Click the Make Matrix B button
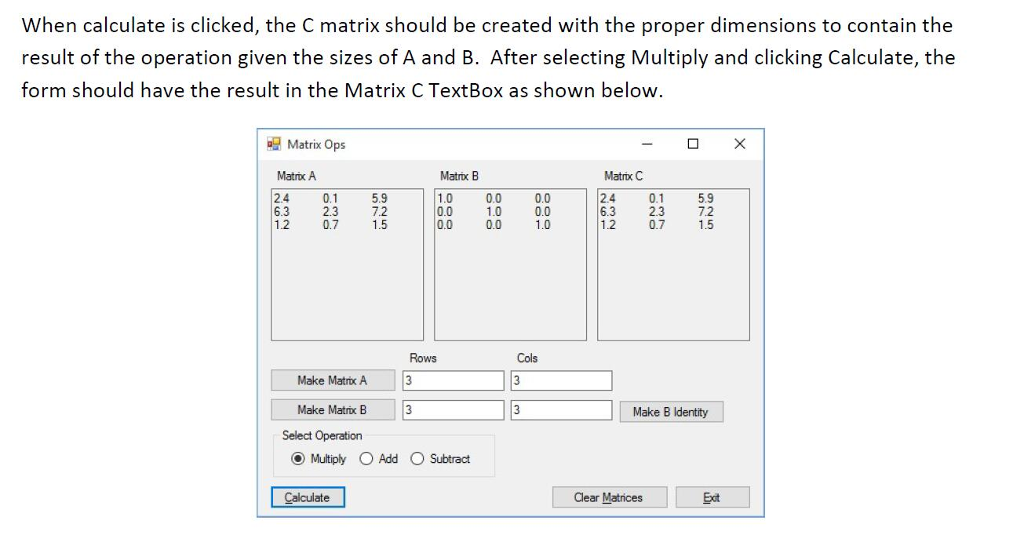Viewport: 1024px width, 535px height. 333,410
